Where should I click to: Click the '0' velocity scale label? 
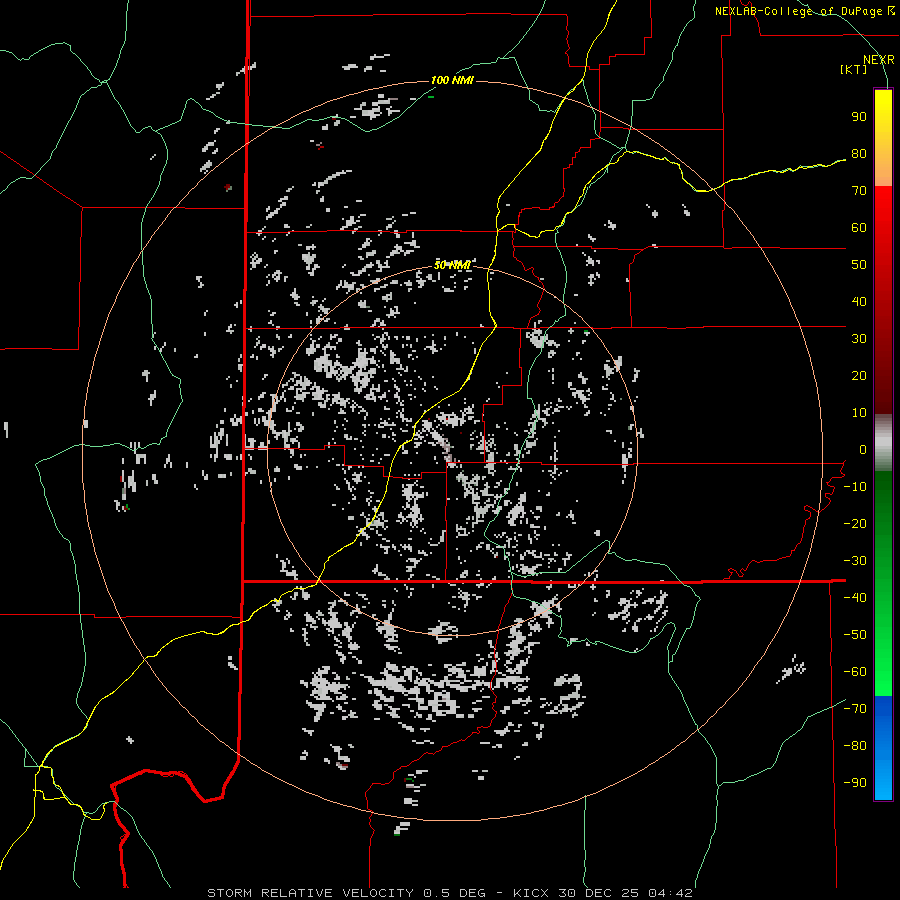[x=863, y=449]
